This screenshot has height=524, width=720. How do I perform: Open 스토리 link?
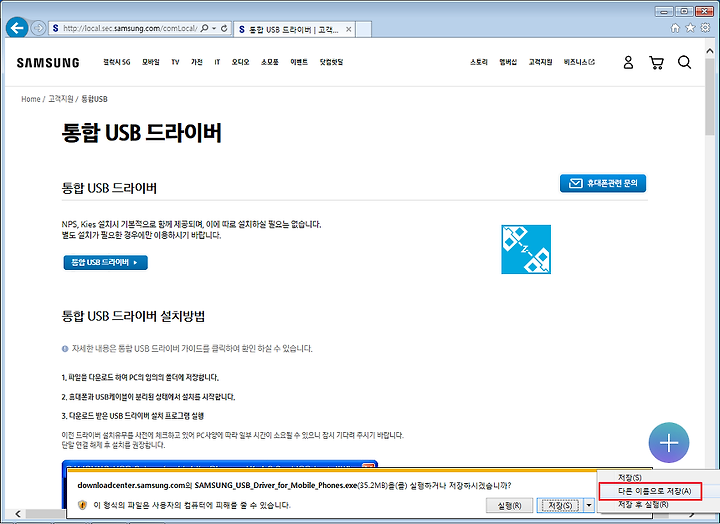(478, 62)
